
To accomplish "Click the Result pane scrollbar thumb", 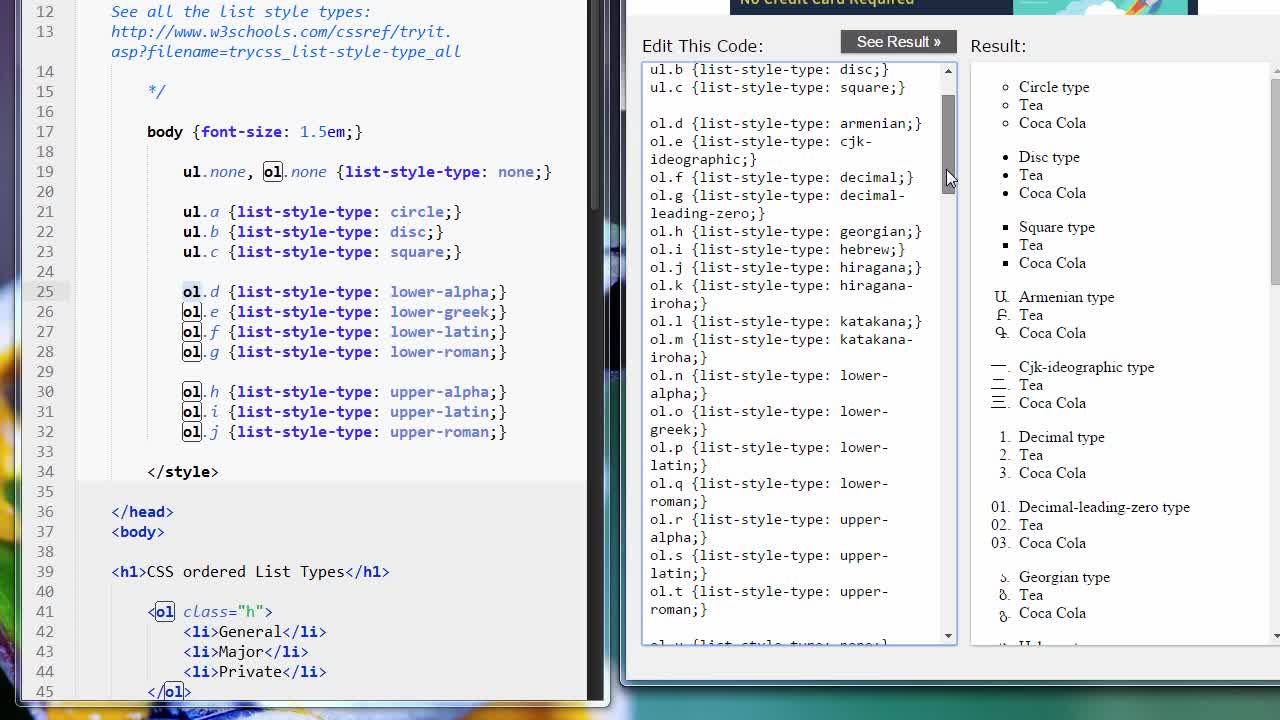I will 1275,180.
